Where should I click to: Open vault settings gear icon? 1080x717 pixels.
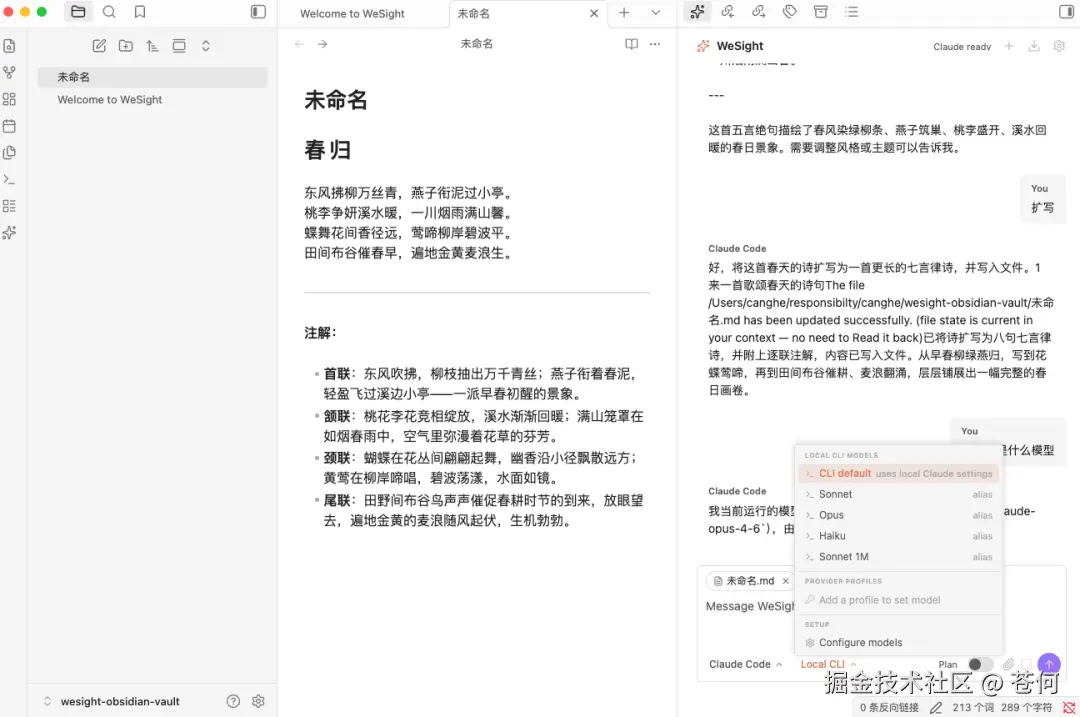click(258, 701)
